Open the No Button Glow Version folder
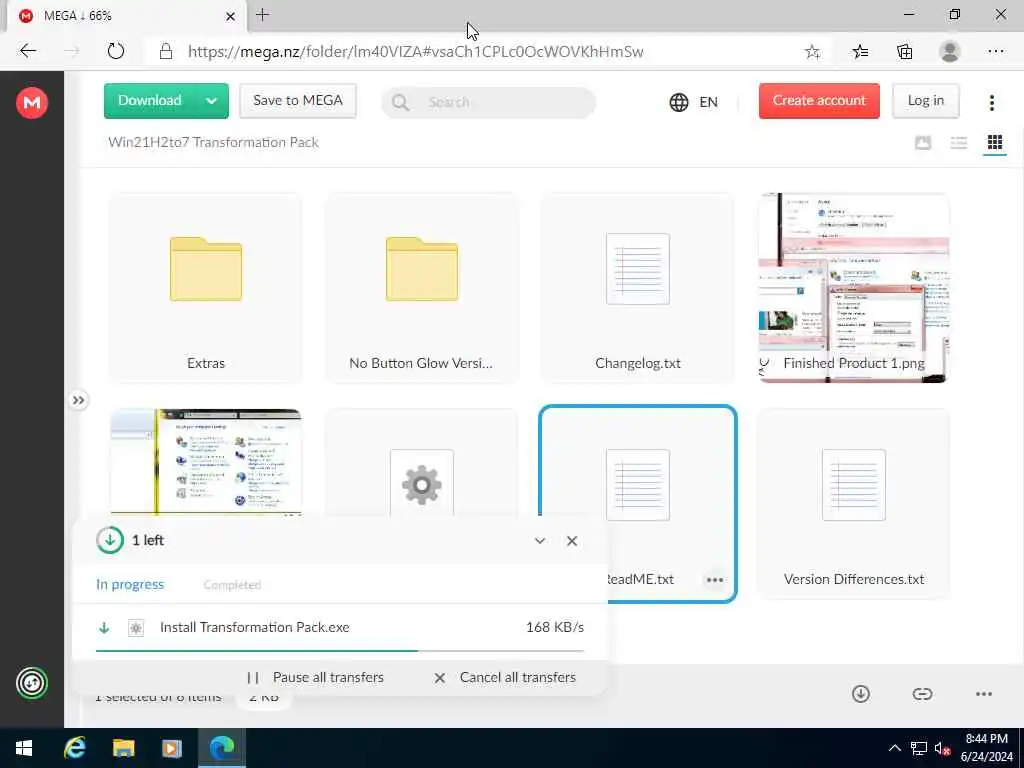This screenshot has height=768, width=1024. 422,287
